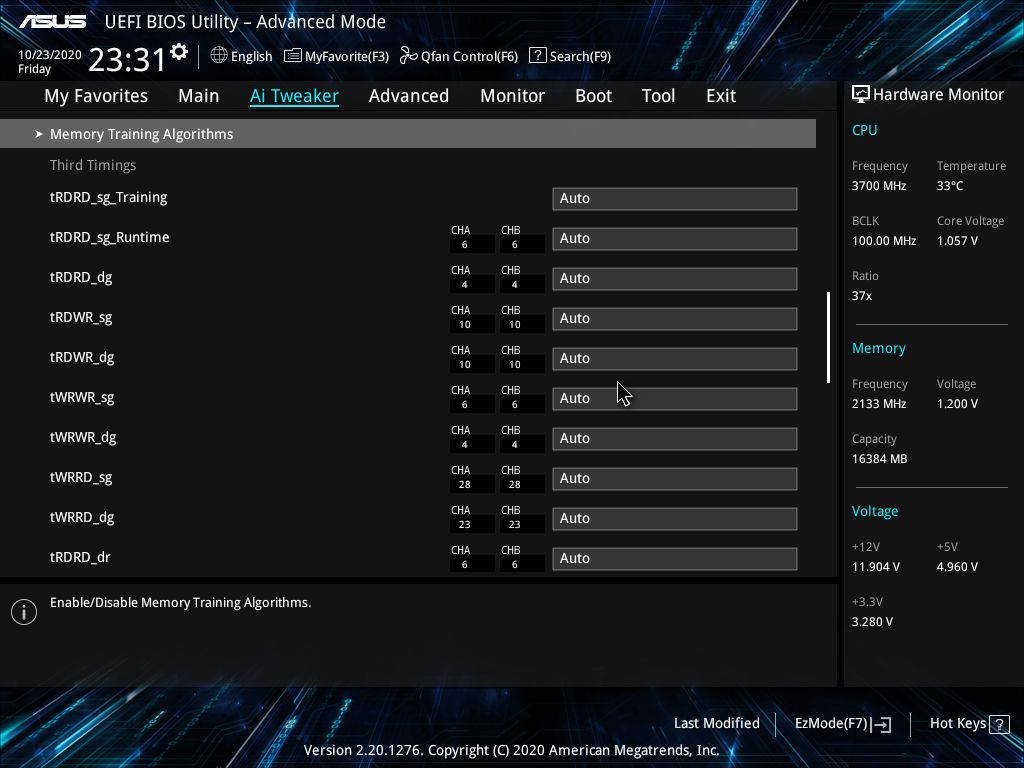
Task: Click the settings list scrollbar thumb
Action: (x=828, y=337)
